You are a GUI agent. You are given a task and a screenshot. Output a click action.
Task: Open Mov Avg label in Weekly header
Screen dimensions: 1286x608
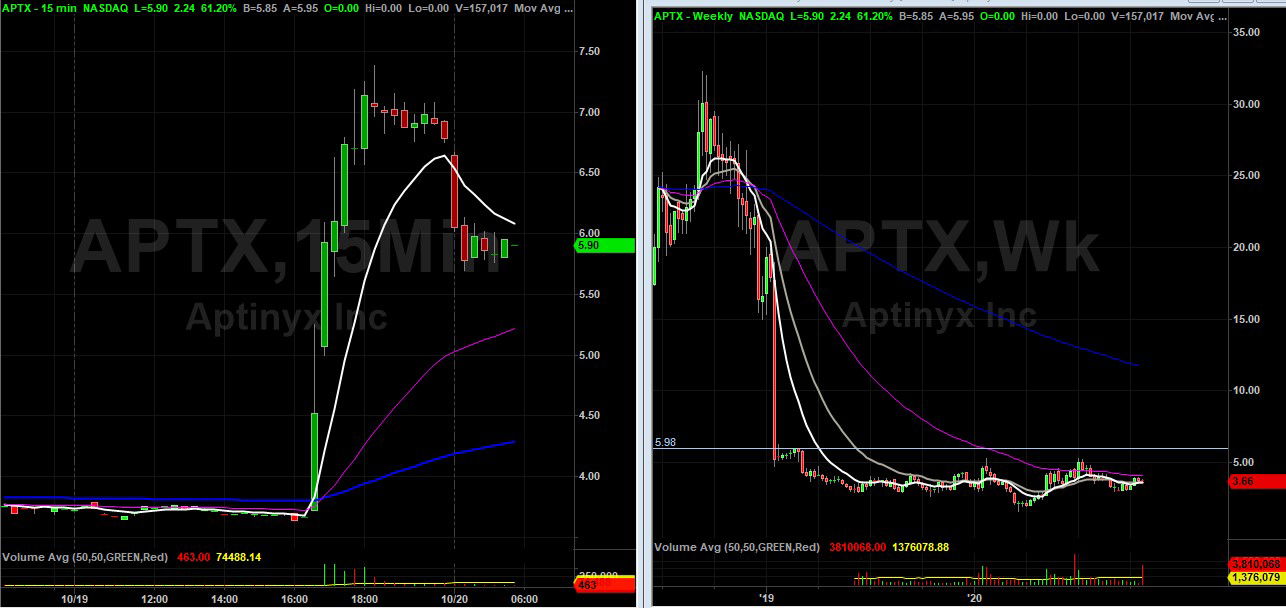click(x=1195, y=17)
